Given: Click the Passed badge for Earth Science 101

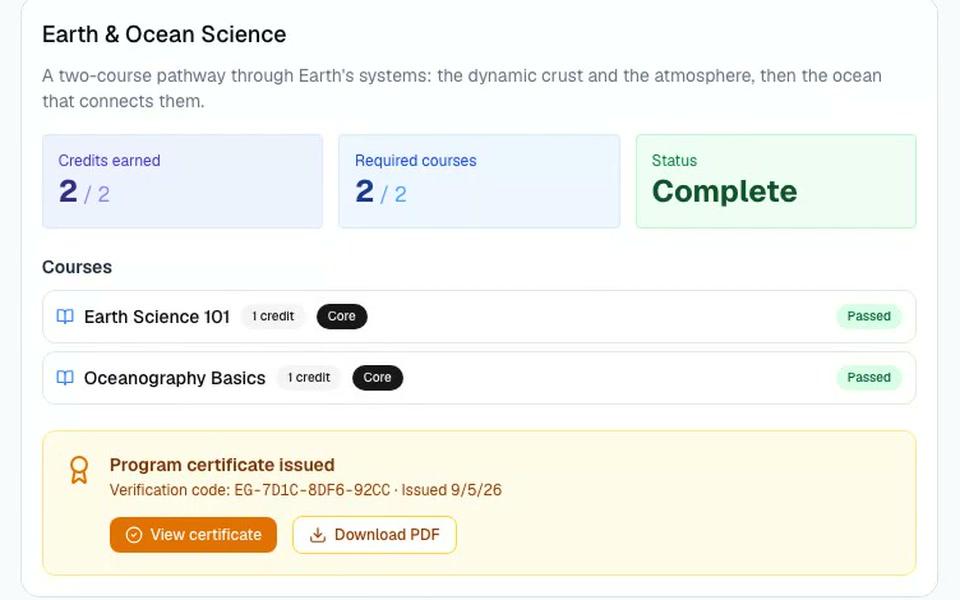Looking at the screenshot, I should [x=869, y=316].
